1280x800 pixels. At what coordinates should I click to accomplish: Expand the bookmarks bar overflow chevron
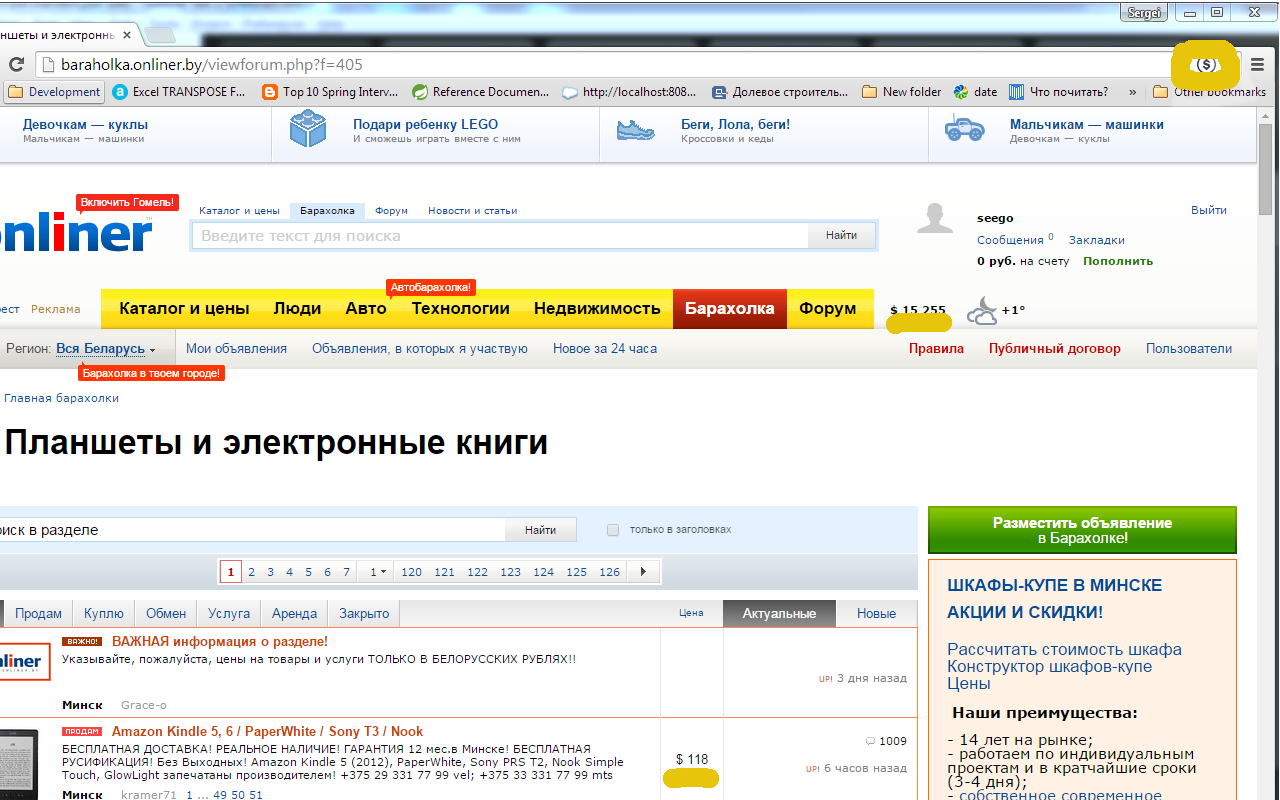1131,91
